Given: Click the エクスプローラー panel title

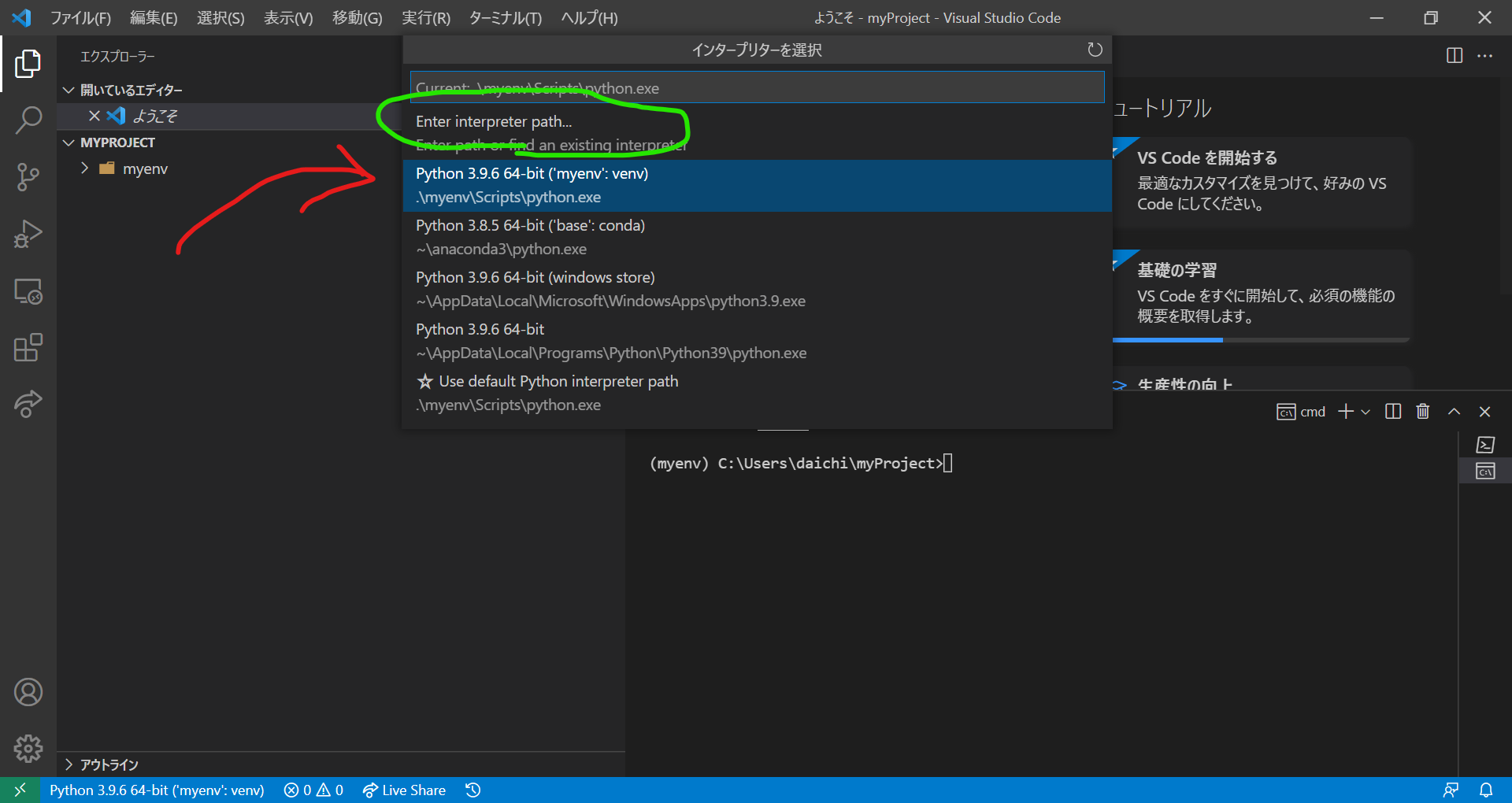Looking at the screenshot, I should 117,57.
